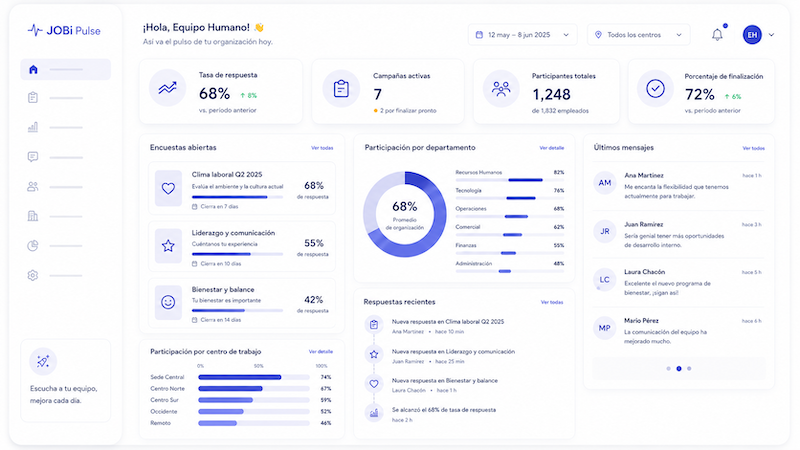Go to last messages page dot

pos(689,368)
